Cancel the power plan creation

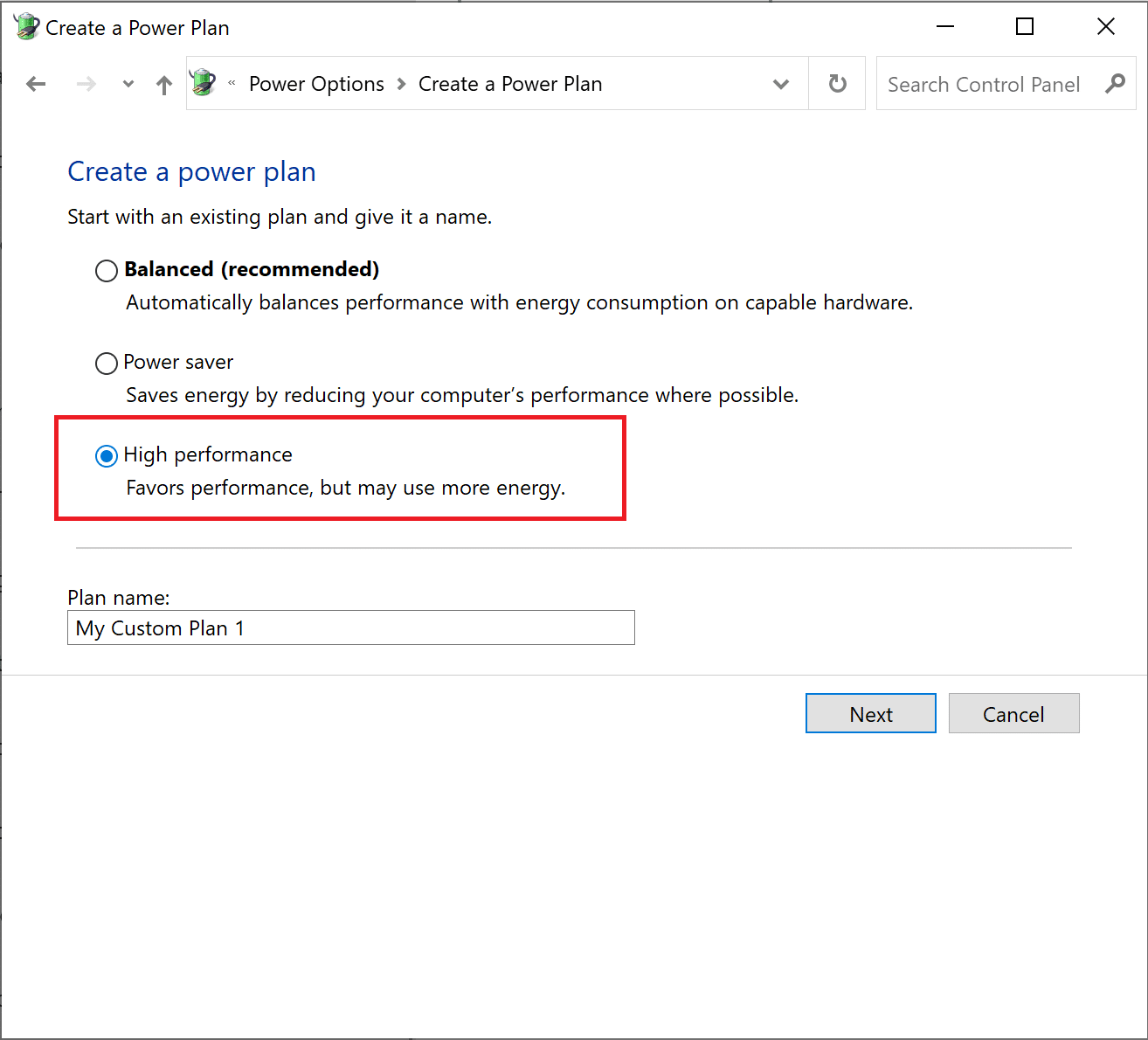point(1013,714)
